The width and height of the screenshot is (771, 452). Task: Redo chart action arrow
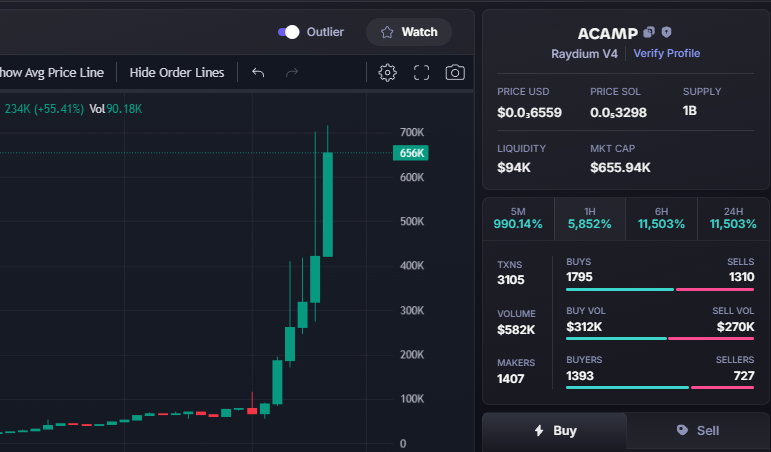pos(292,73)
